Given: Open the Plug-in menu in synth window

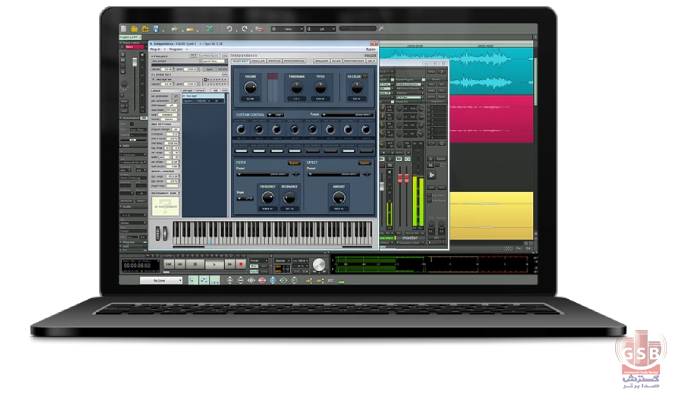Looking at the screenshot, I should tap(156, 50).
